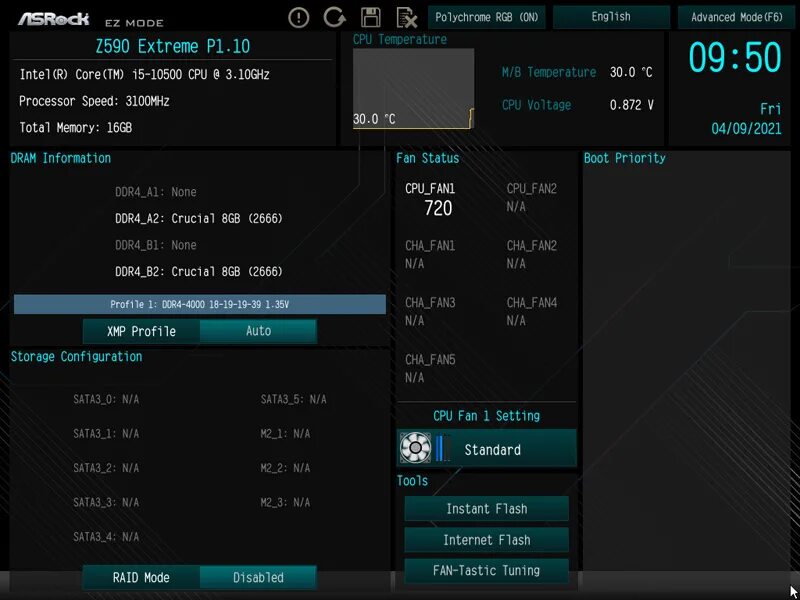Click the CHA_FAN1 N/A entry
This screenshot has height=600, width=800.
pos(430,255)
